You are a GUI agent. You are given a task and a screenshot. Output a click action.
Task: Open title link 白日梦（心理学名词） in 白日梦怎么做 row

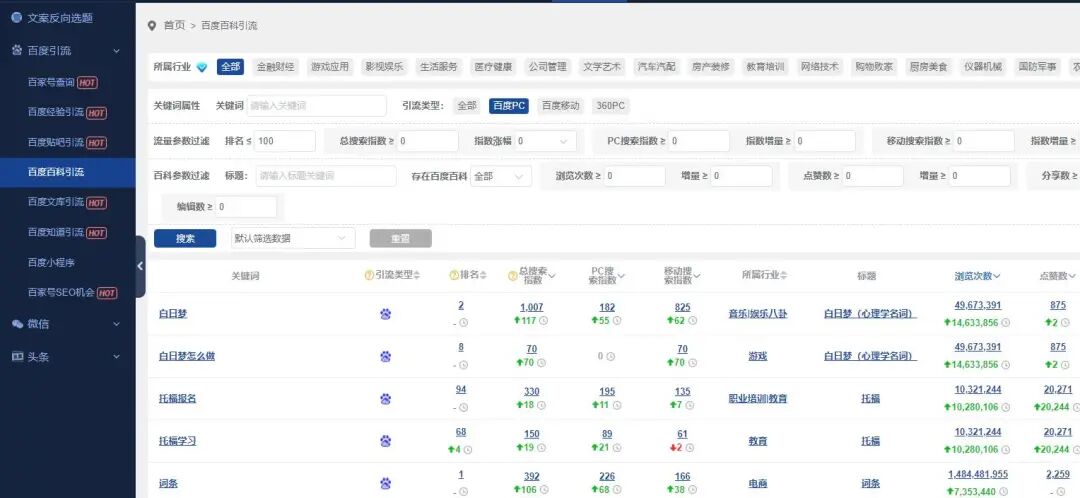871,356
